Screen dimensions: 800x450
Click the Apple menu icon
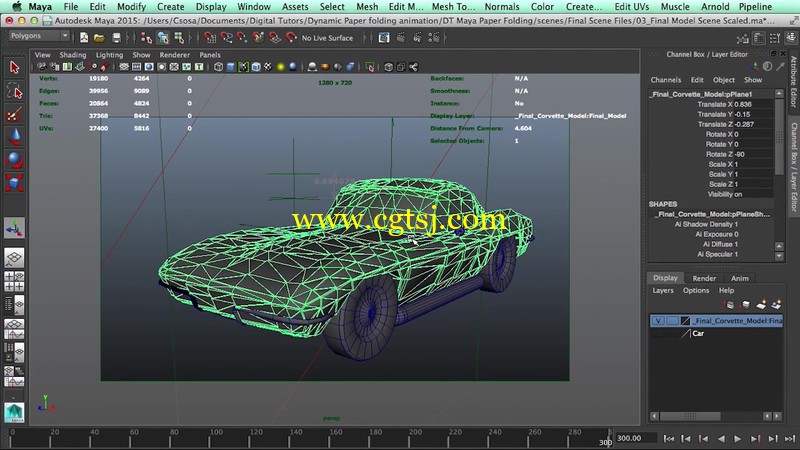[x=17, y=7]
